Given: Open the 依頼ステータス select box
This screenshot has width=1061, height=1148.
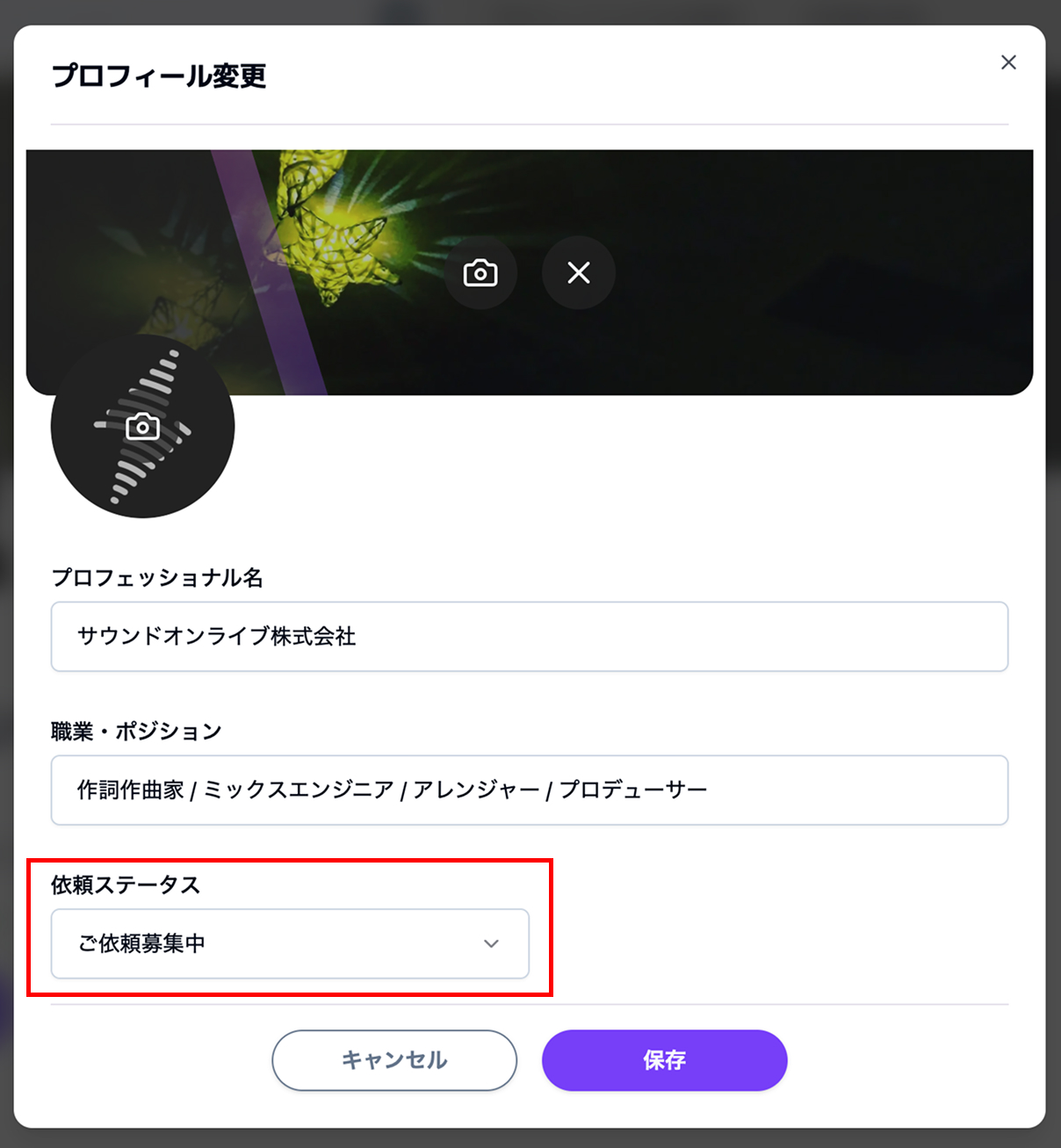Looking at the screenshot, I should pos(290,943).
